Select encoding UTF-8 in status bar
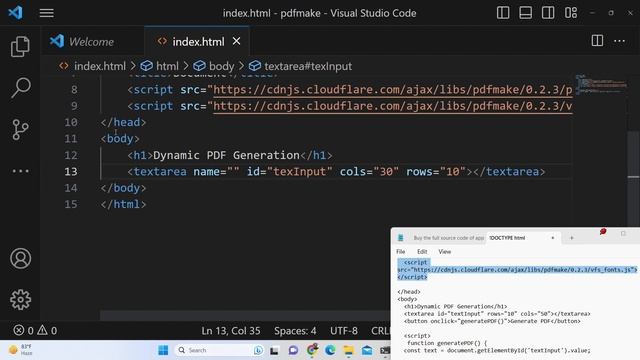 (344, 331)
